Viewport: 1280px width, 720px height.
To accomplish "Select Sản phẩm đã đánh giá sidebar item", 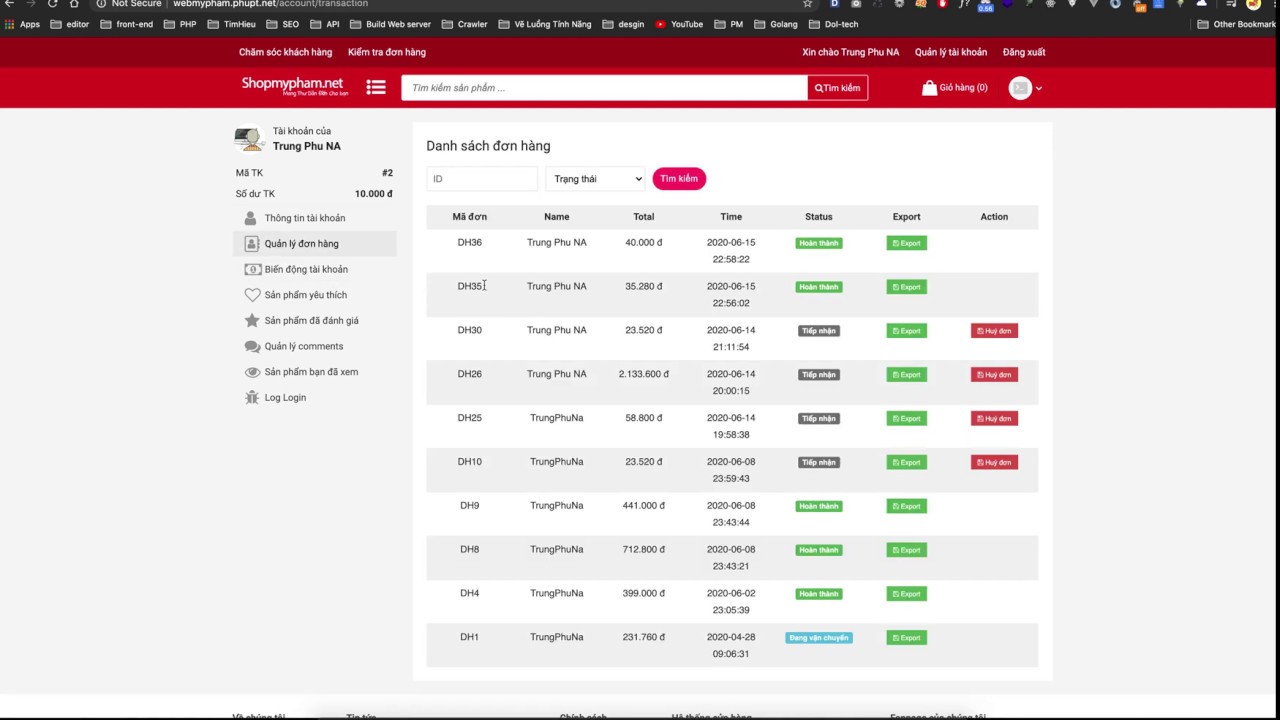I will click(315, 320).
